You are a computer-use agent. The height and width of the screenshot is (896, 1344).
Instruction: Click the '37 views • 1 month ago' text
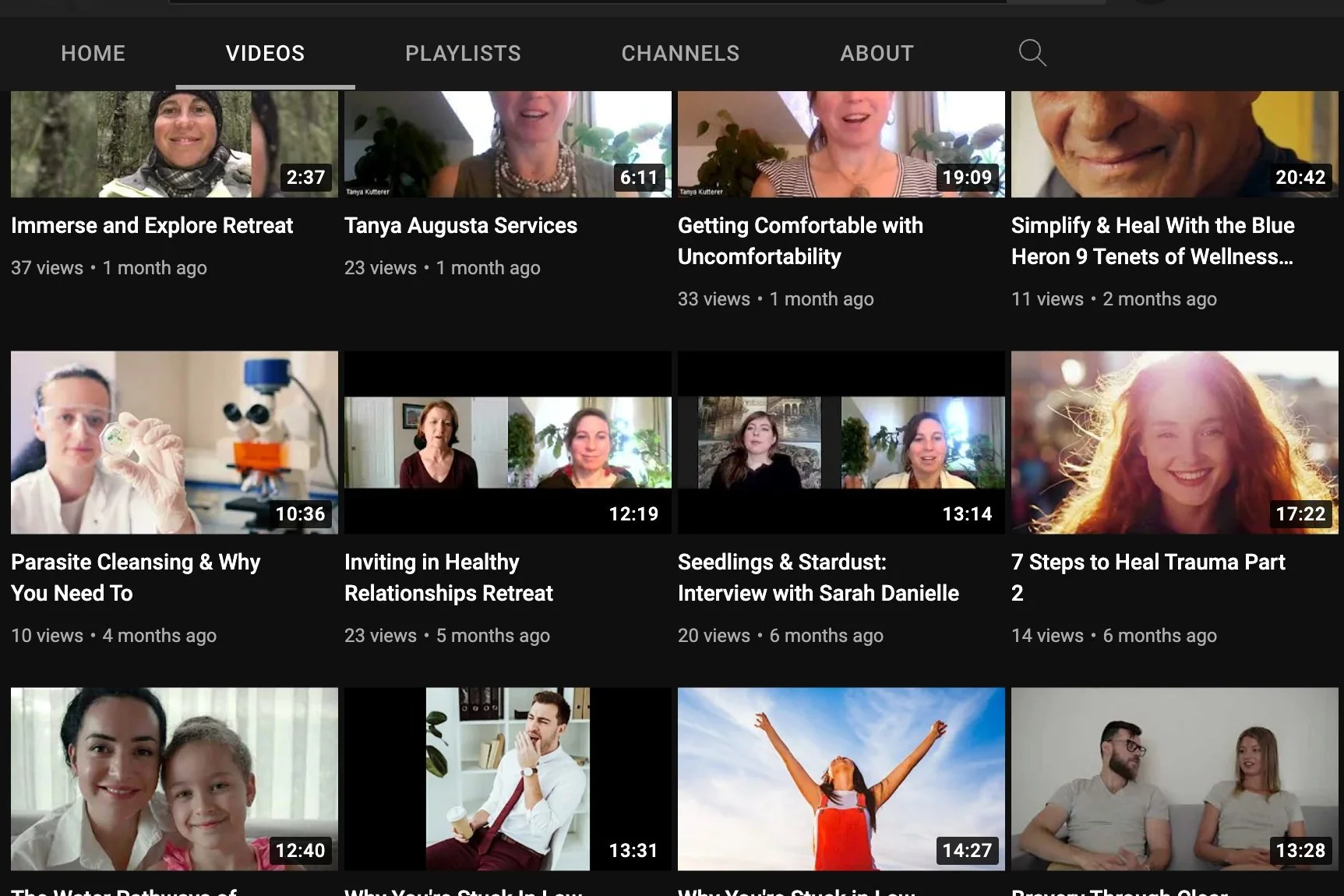(x=109, y=268)
